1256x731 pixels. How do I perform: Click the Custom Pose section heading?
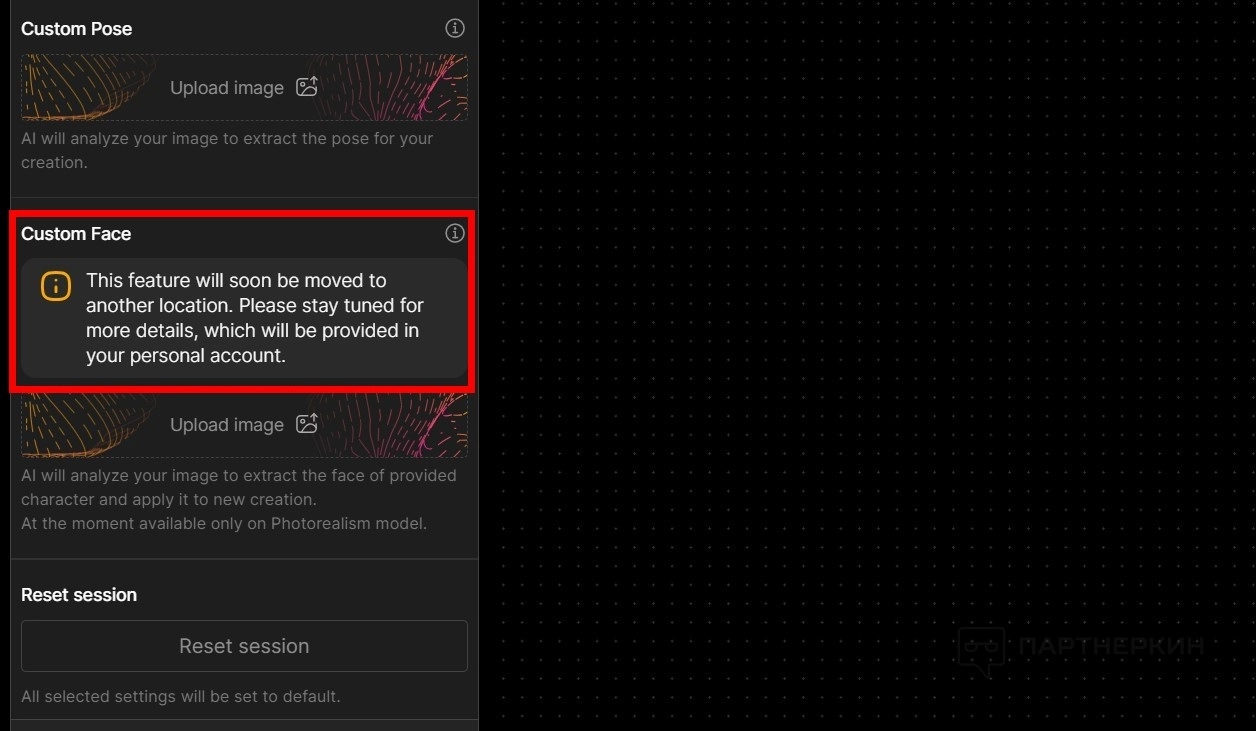click(x=76, y=29)
